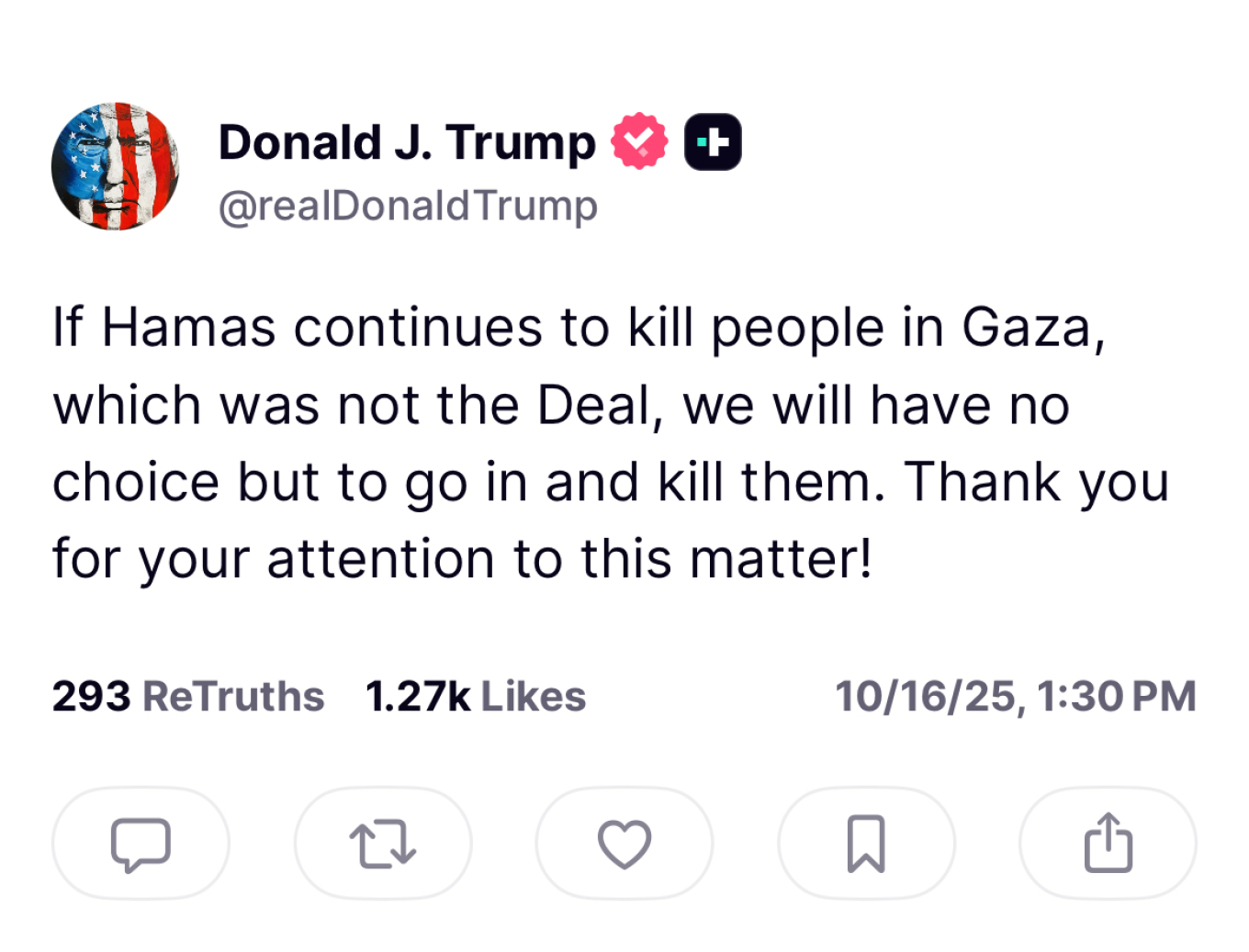Bookmark this post
Image resolution: width=1249 pixels, height=952 pixels.
(866, 844)
